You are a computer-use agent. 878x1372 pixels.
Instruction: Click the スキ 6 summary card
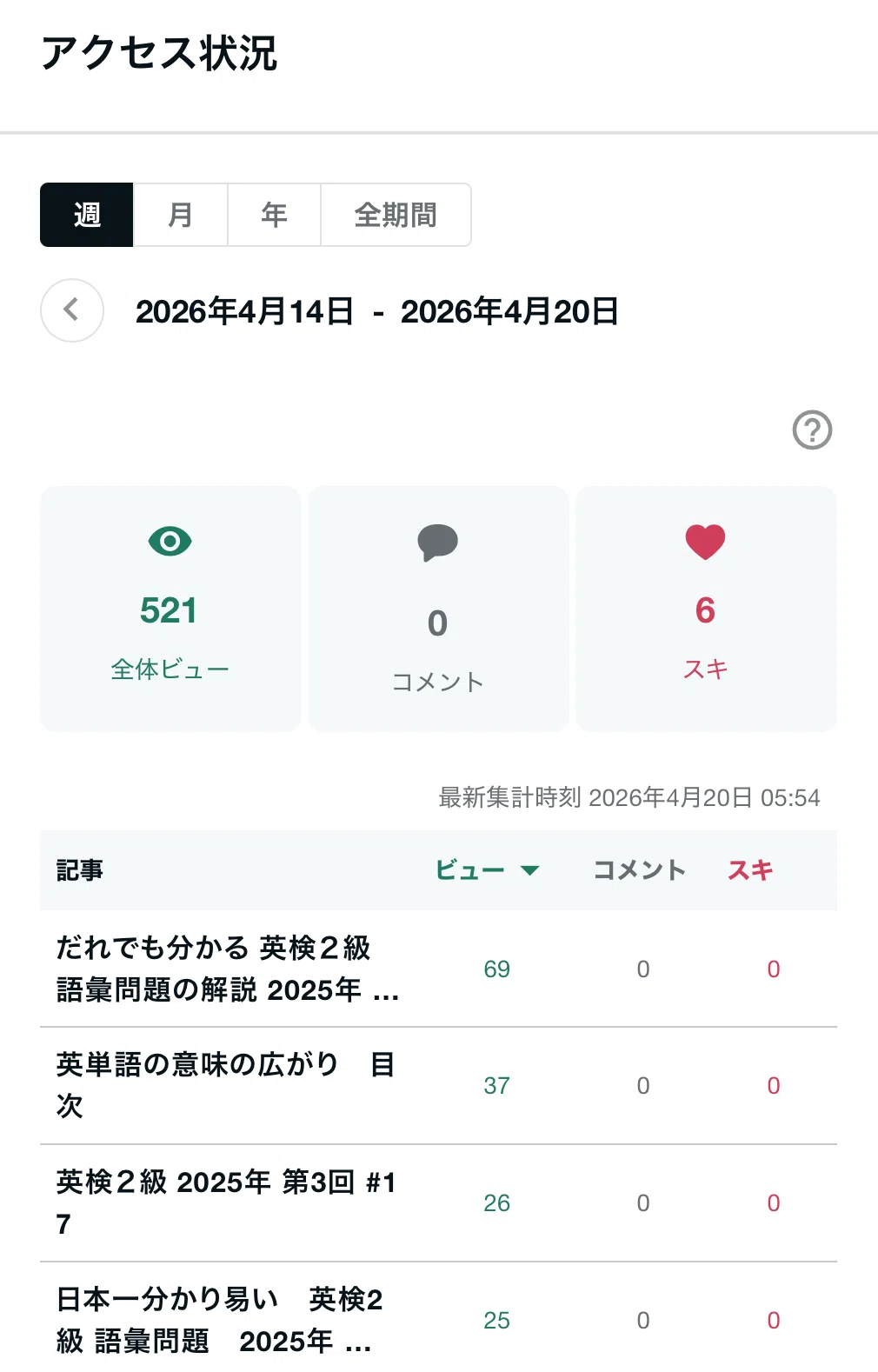706,609
